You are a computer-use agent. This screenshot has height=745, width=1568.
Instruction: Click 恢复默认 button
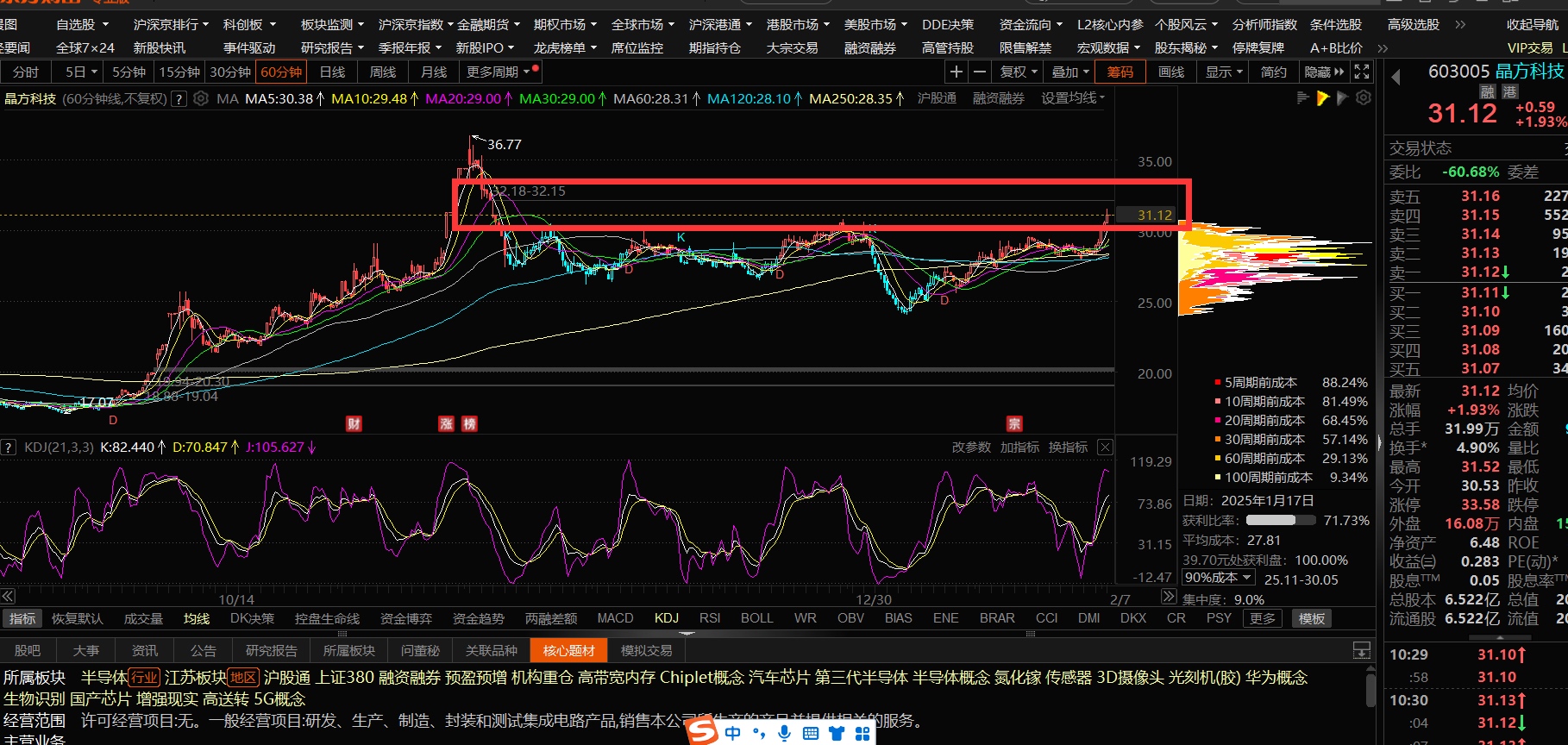pos(77,618)
